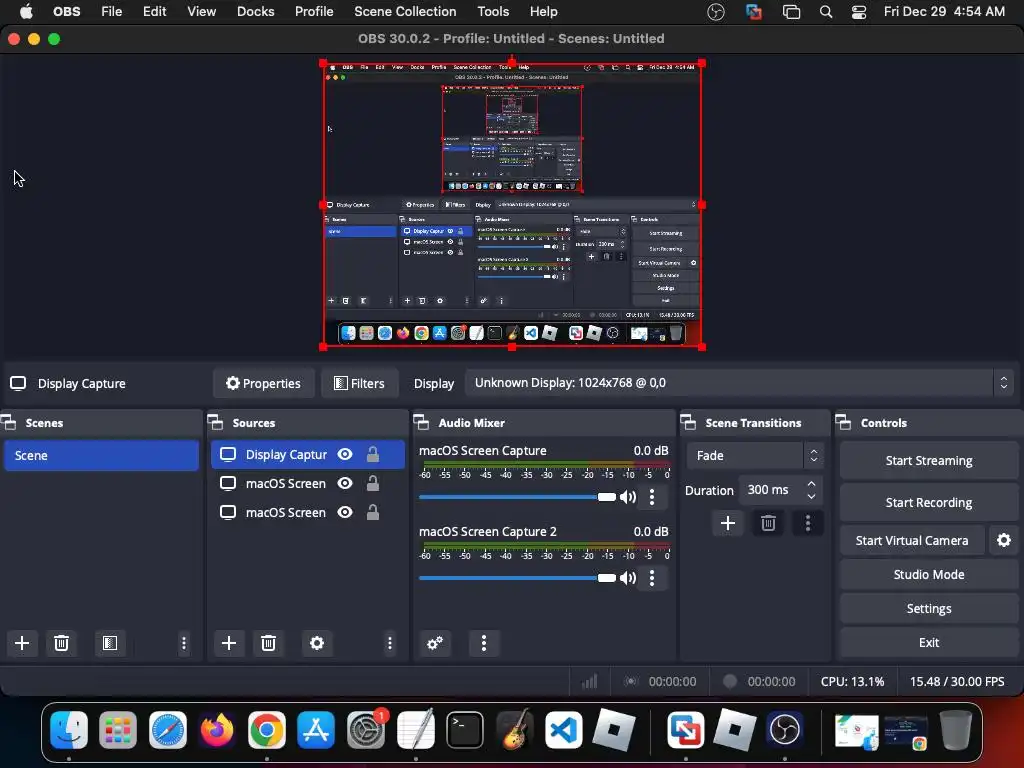Lock the Display Capture source

click(373, 455)
